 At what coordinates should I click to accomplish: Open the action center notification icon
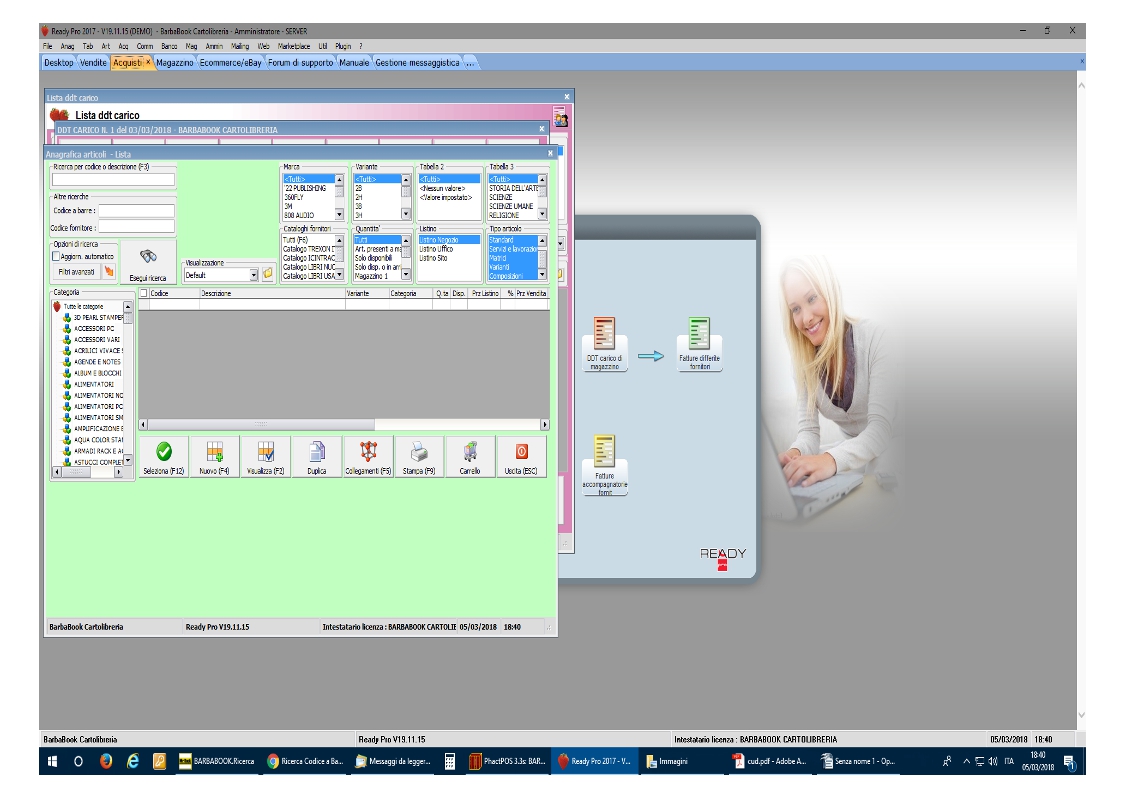point(1069,762)
